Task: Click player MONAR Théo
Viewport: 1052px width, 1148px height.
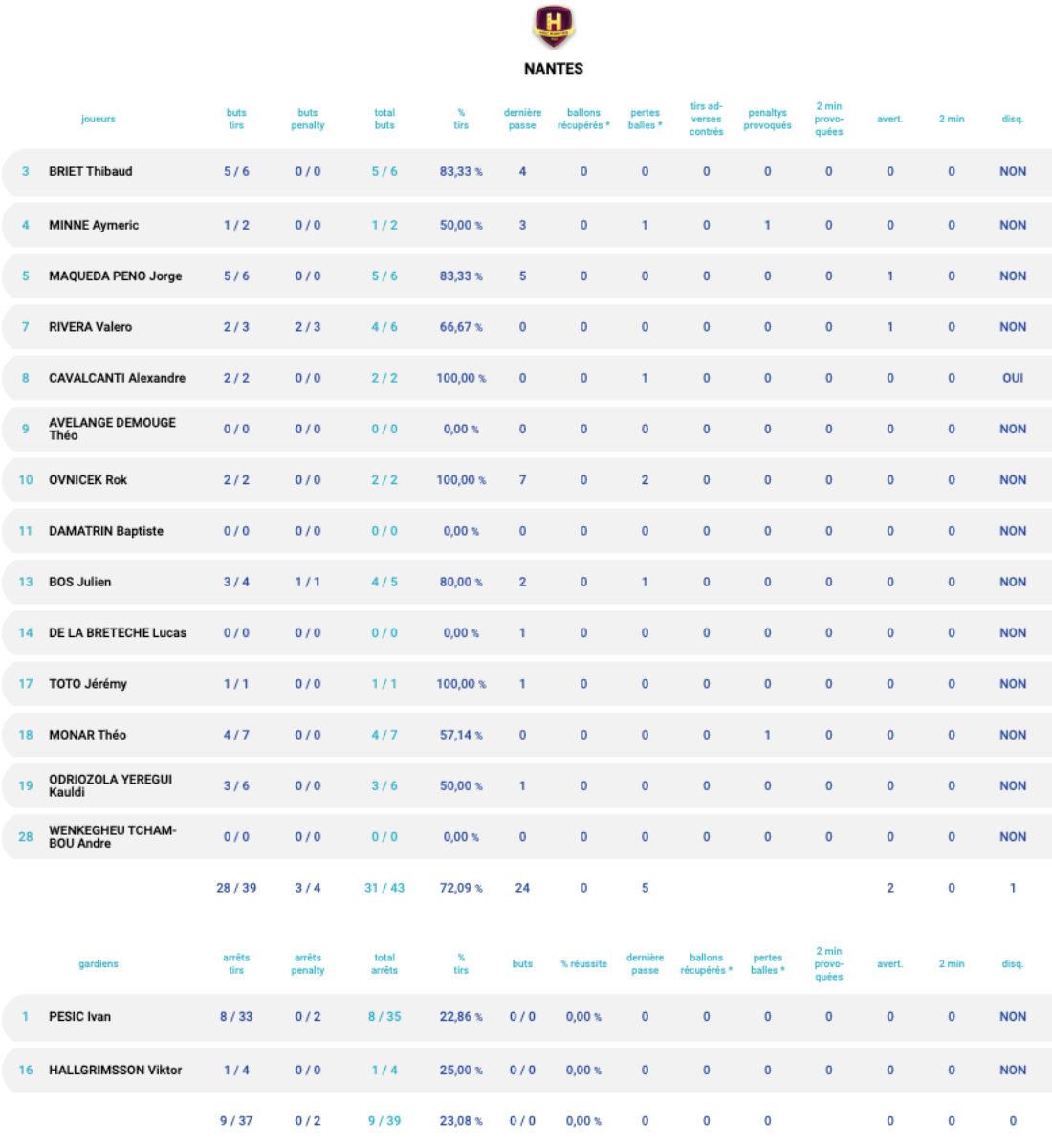Action: pos(88,735)
